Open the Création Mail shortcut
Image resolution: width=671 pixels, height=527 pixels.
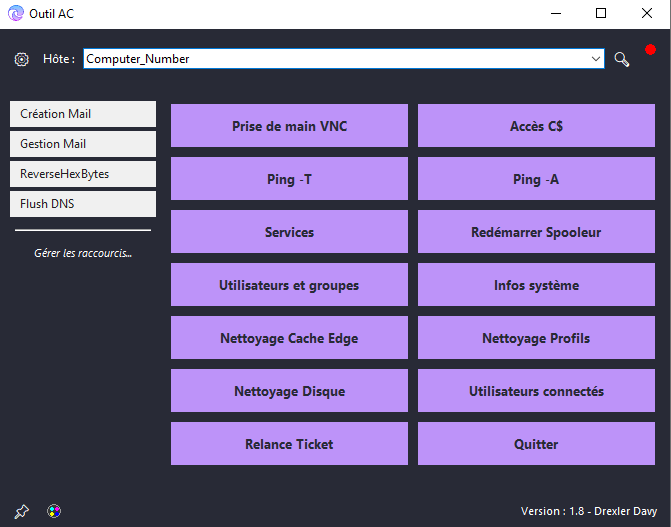(x=83, y=114)
